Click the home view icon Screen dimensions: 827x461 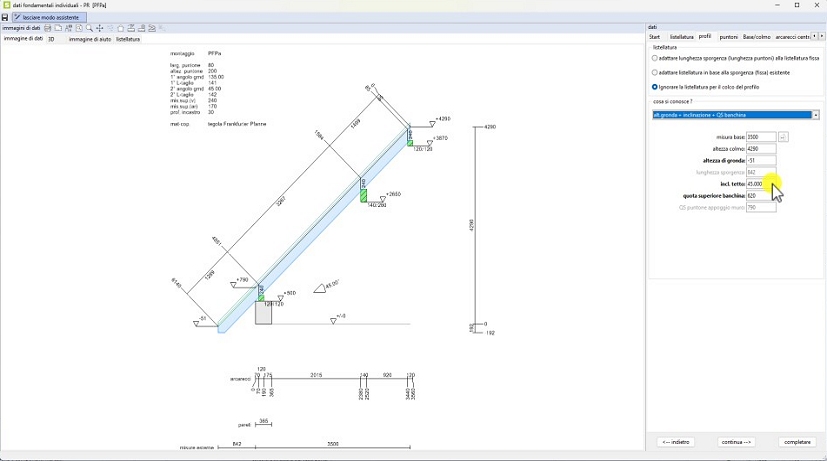(121, 28)
